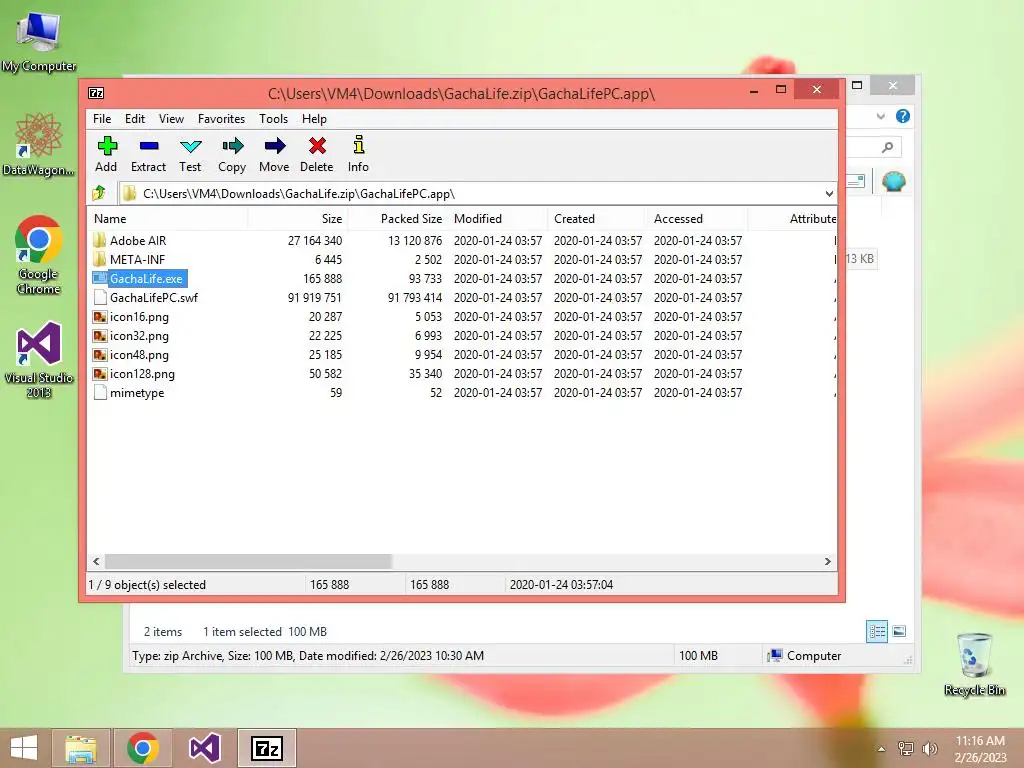Open the Recycle Bin
The height and width of the screenshot is (768, 1024).
(974, 663)
